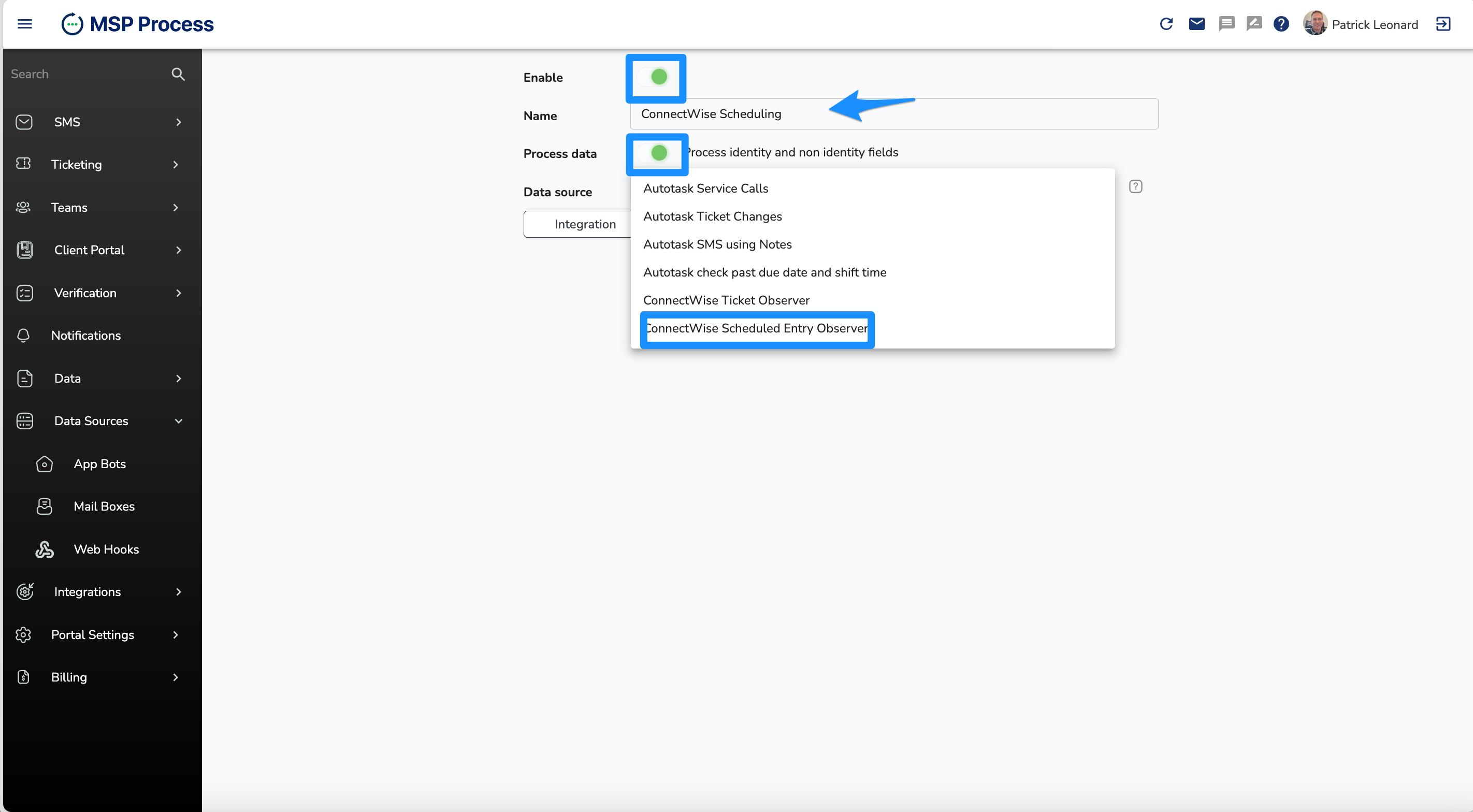
Task: Click the Ticketing ticket icon
Action: (23, 164)
